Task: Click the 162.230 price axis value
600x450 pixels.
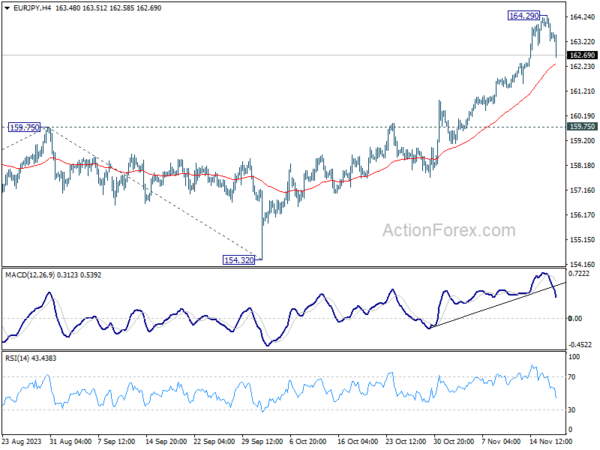Action: pyautogui.click(x=582, y=67)
